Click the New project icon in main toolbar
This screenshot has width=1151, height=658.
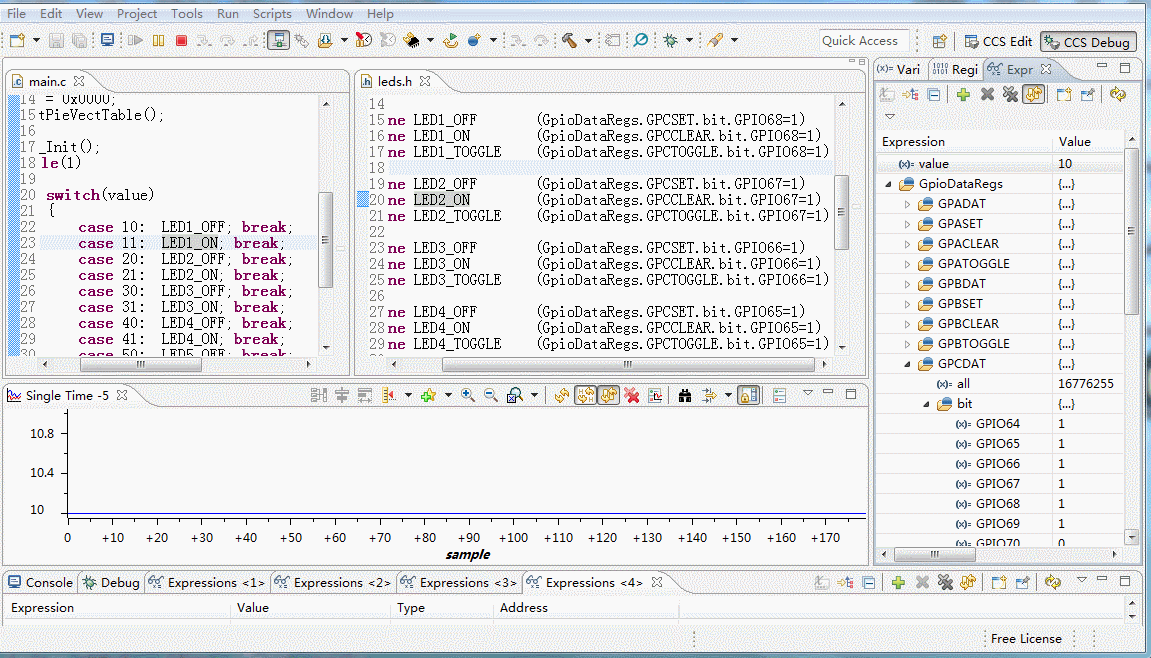point(16,40)
